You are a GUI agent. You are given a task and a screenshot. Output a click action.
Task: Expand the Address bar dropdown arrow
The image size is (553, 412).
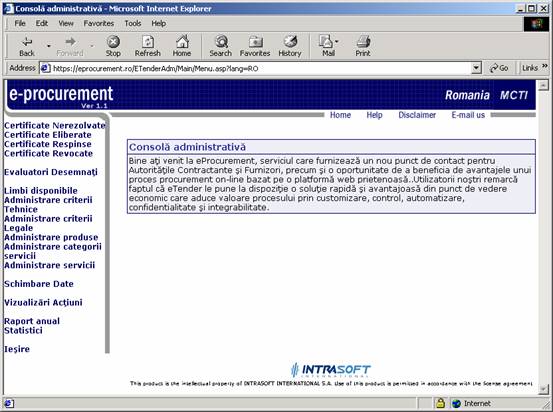pyautogui.click(x=476, y=68)
